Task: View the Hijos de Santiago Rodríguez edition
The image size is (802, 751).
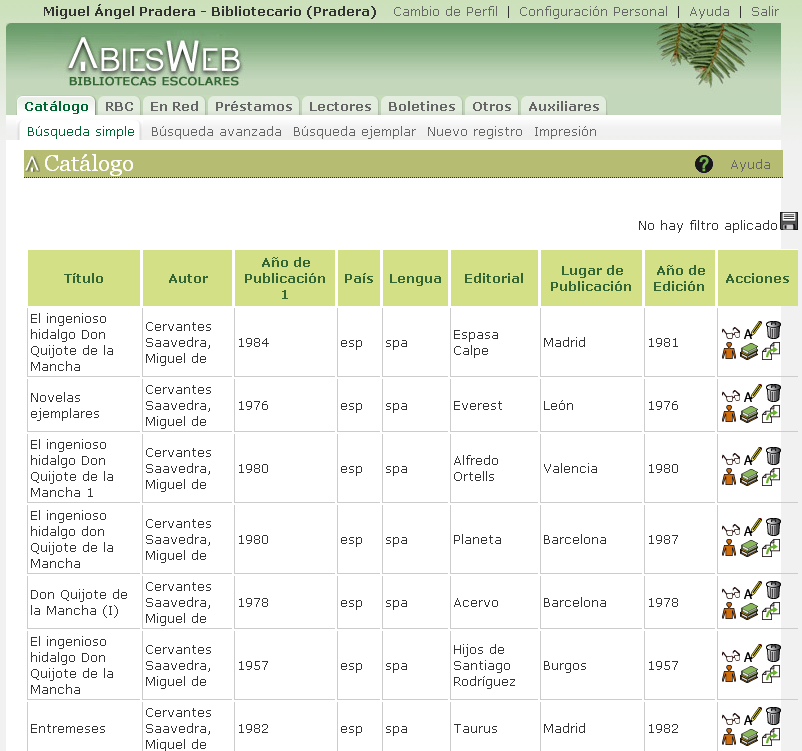Action: [731, 656]
